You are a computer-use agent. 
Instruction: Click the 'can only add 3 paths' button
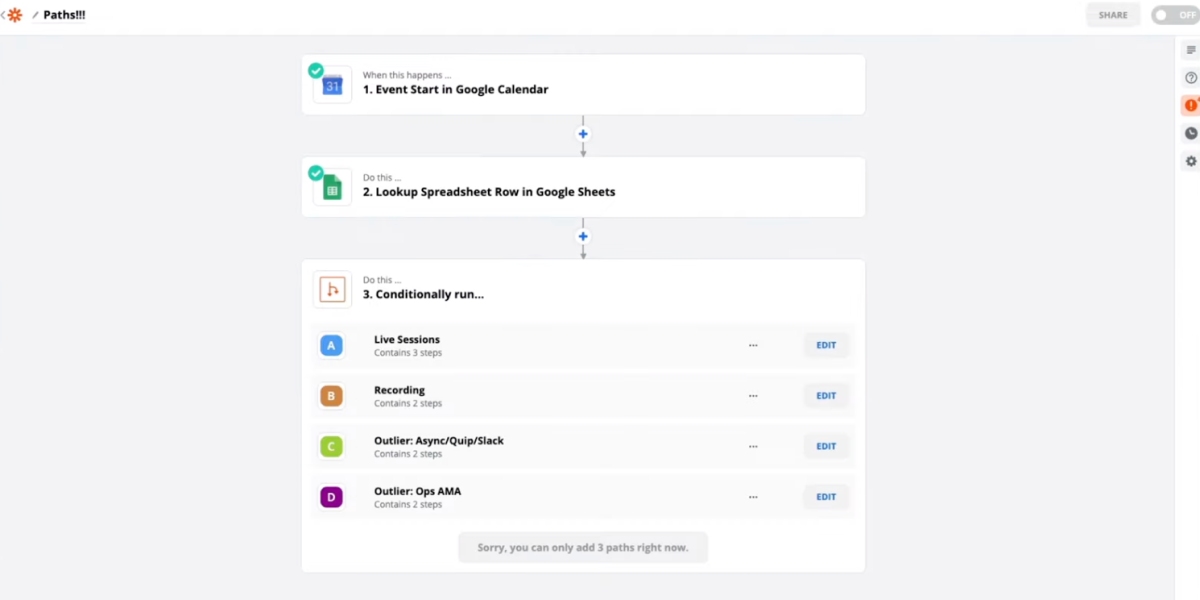pyautogui.click(x=583, y=548)
